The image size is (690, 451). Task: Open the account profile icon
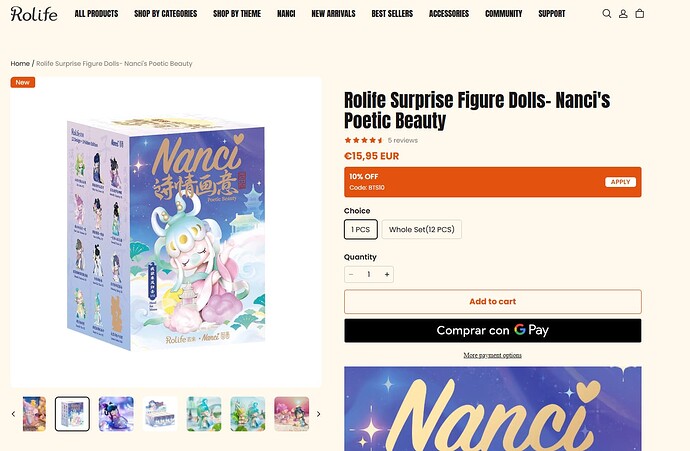point(623,14)
